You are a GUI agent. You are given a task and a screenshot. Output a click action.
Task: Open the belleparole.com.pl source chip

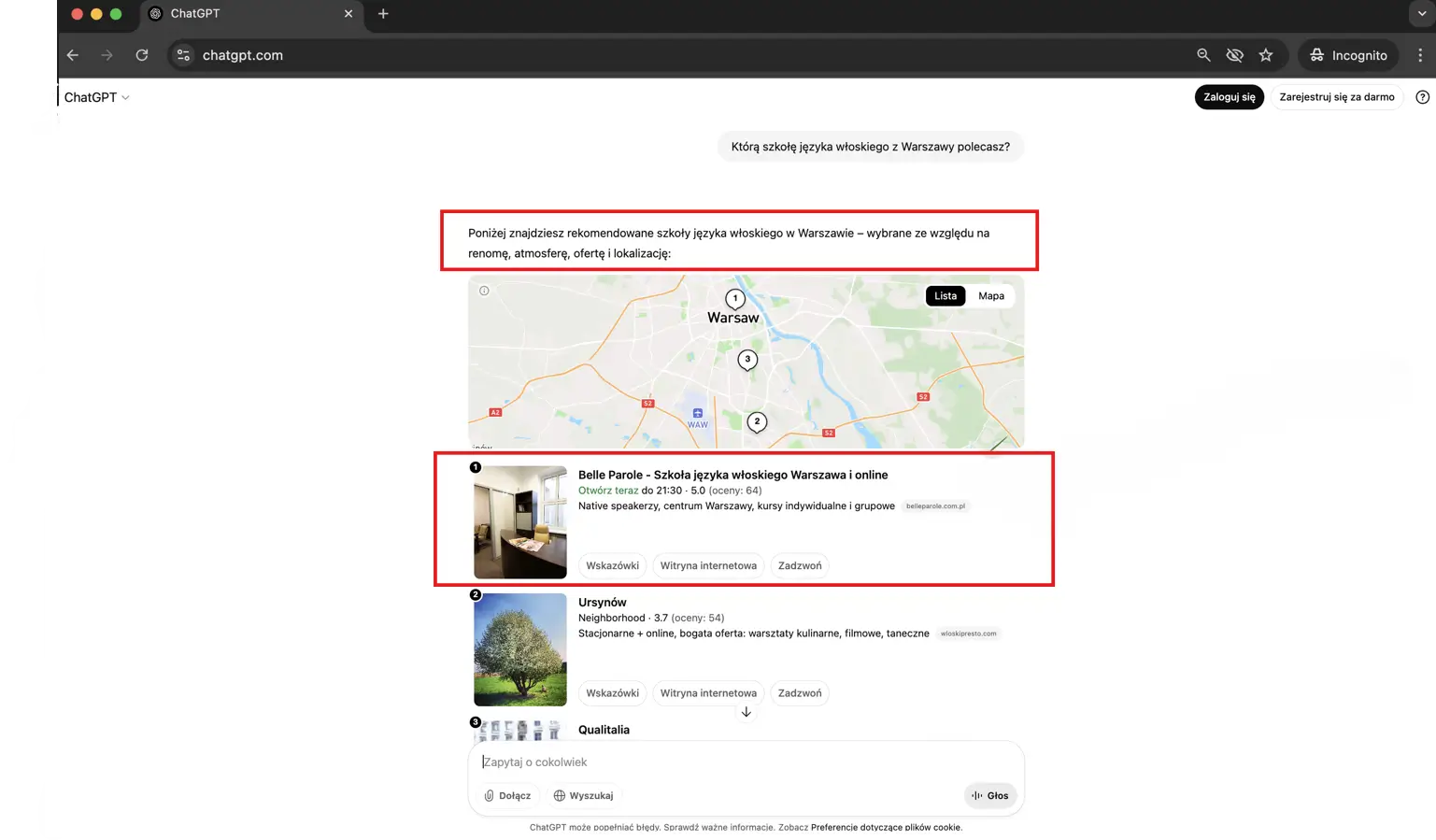[x=935, y=506]
